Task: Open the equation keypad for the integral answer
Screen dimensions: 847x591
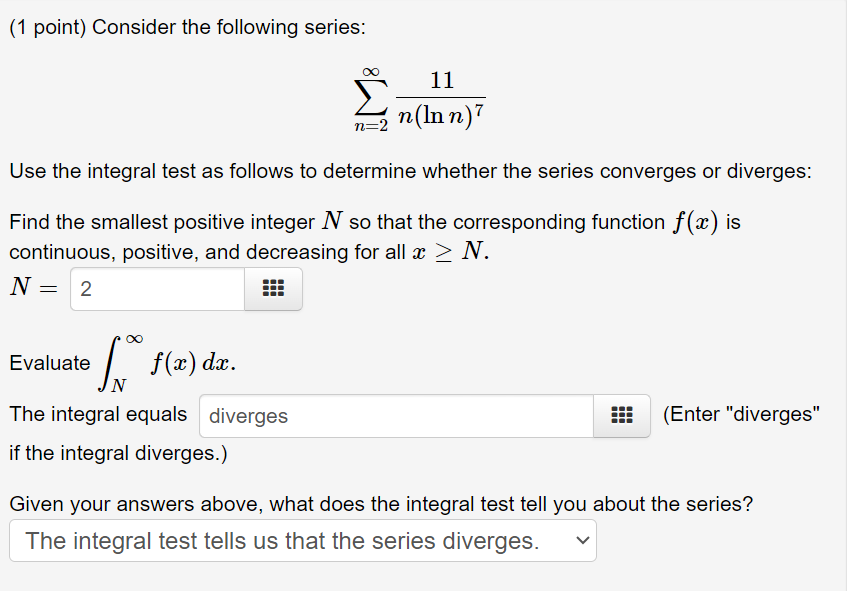Action: point(621,414)
